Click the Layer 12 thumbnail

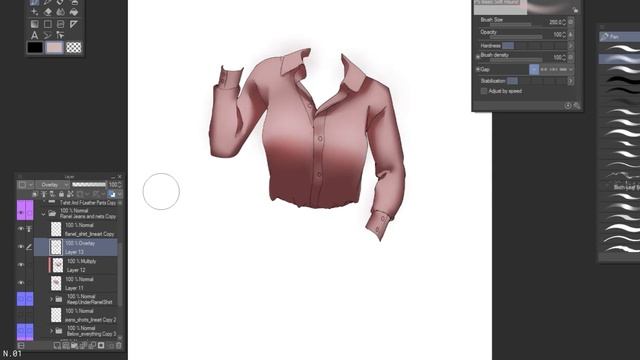click(58, 265)
